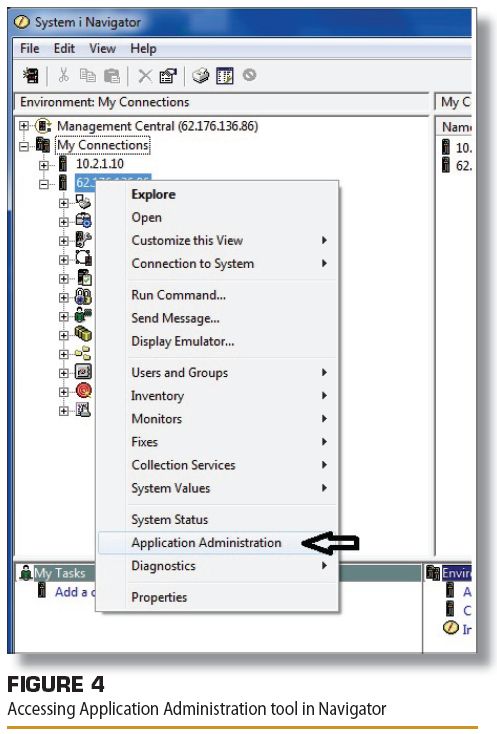
Task: Click the Delete X toolbar icon
Action: pyautogui.click(x=145, y=75)
